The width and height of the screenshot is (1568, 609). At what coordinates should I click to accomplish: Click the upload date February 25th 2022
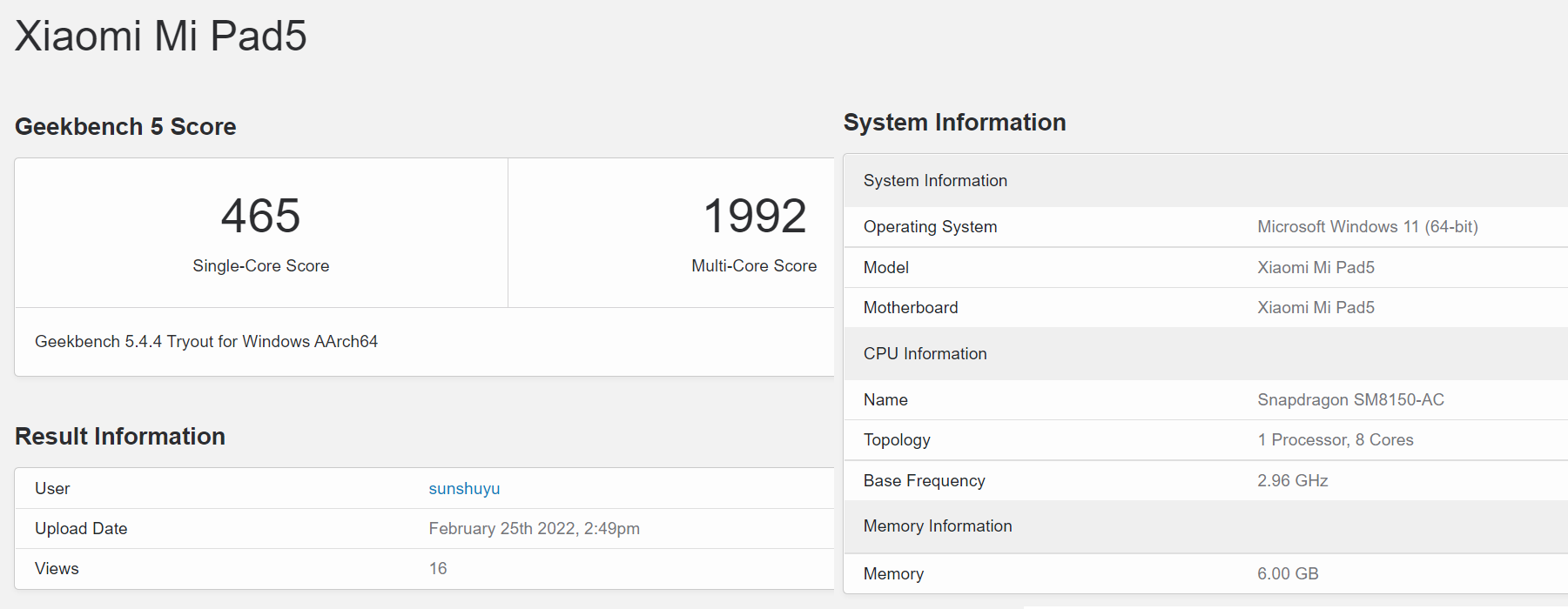click(534, 529)
